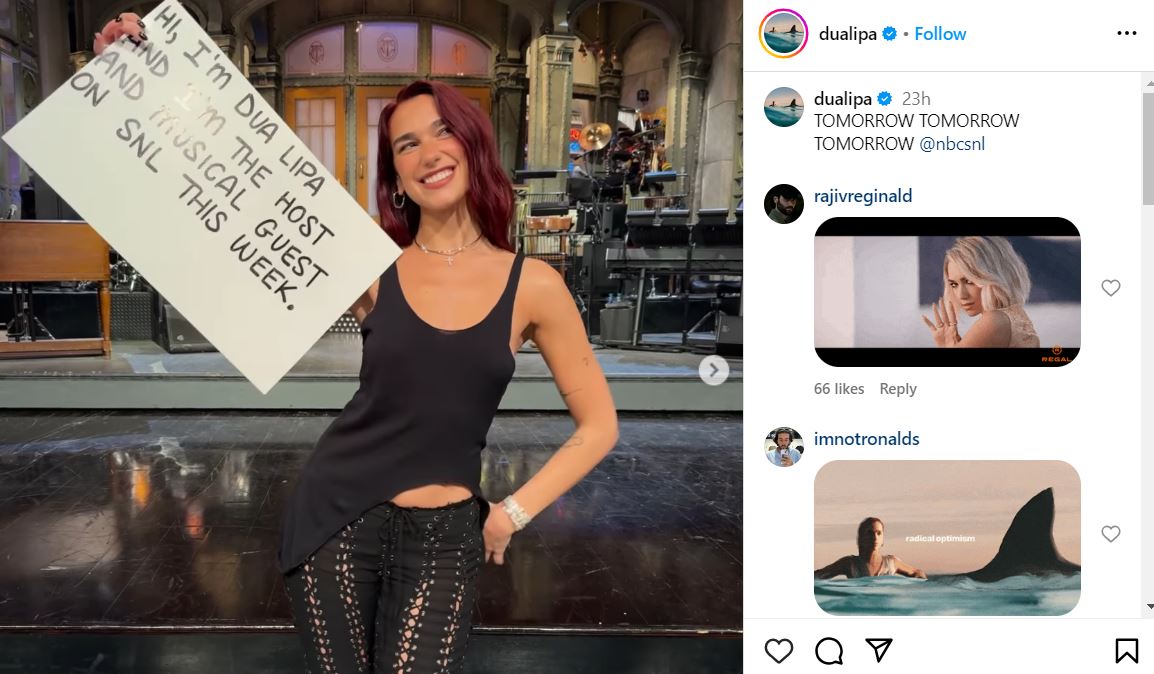Visit the imnotronalds username link

[x=866, y=439]
